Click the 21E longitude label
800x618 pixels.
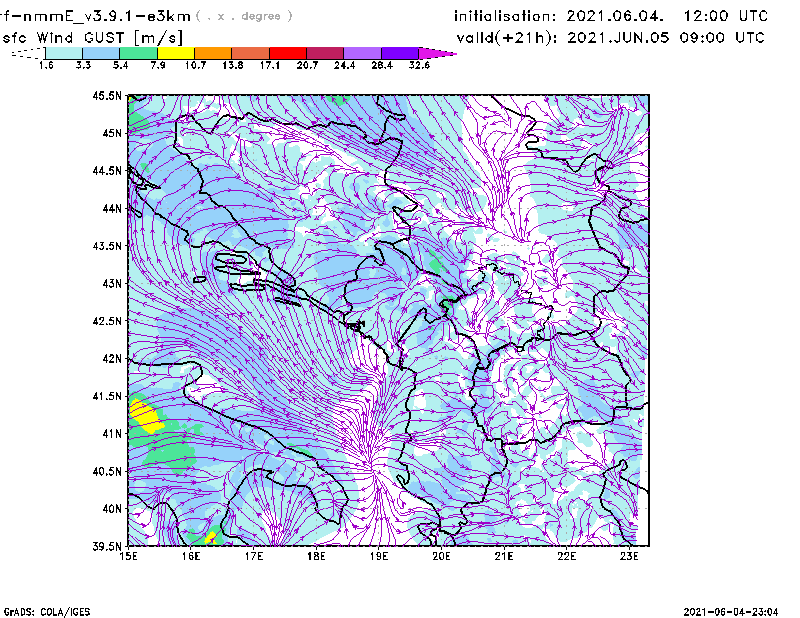tap(504, 556)
